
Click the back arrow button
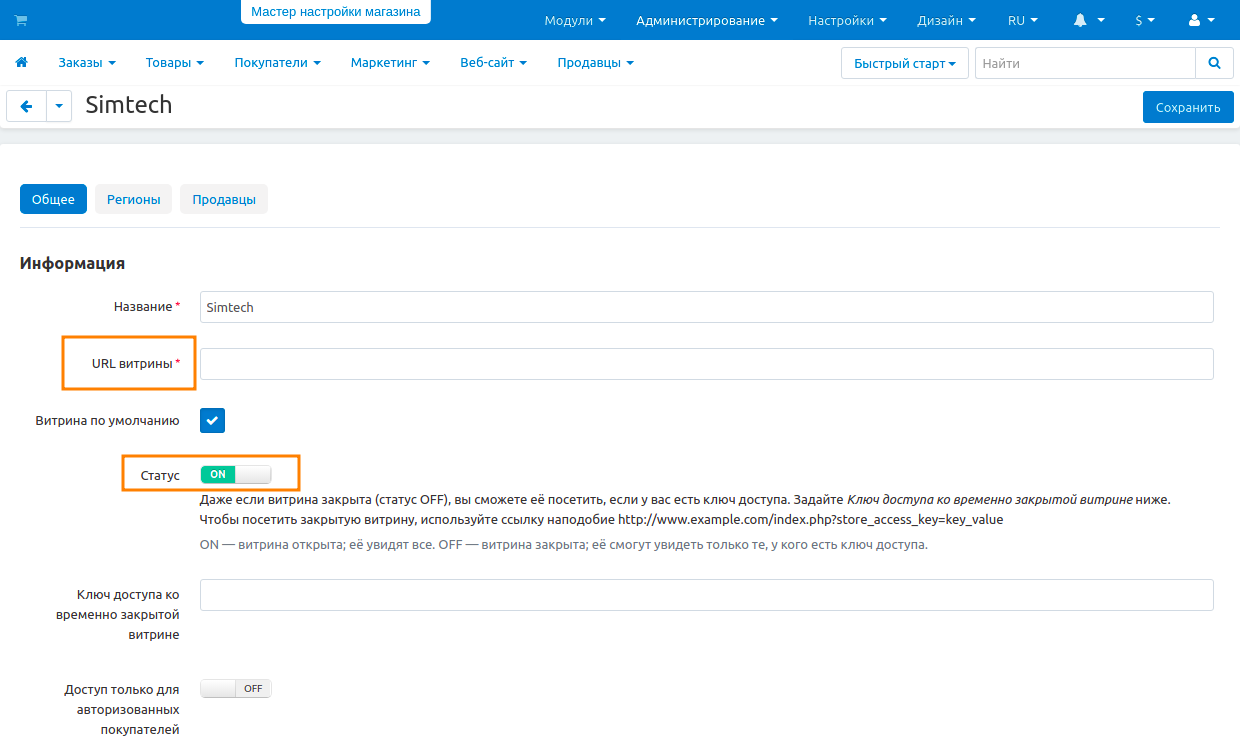coord(26,106)
